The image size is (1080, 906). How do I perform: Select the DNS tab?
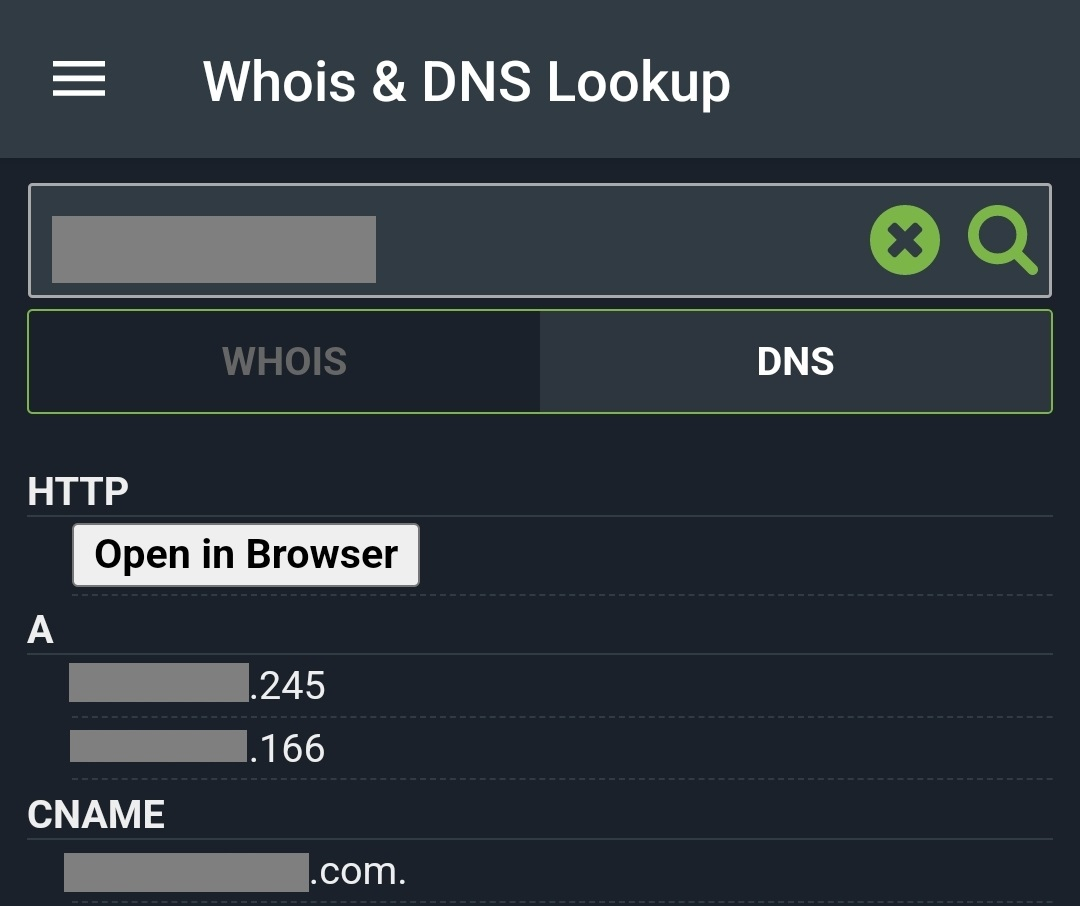pyautogui.click(x=795, y=361)
